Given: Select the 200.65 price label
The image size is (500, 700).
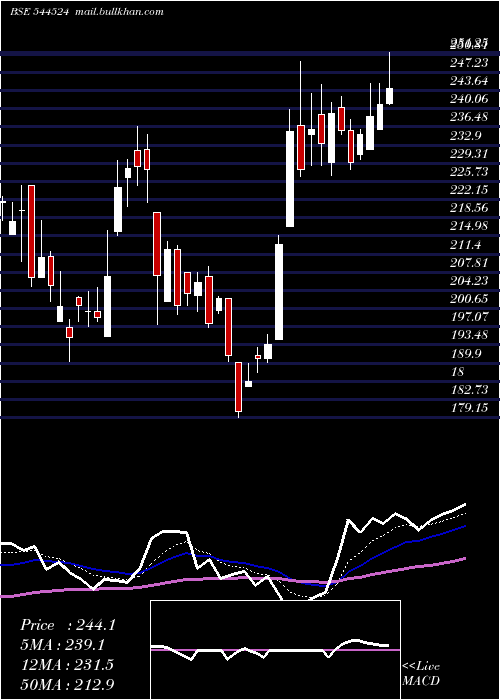Looking at the screenshot, I should [469, 299].
